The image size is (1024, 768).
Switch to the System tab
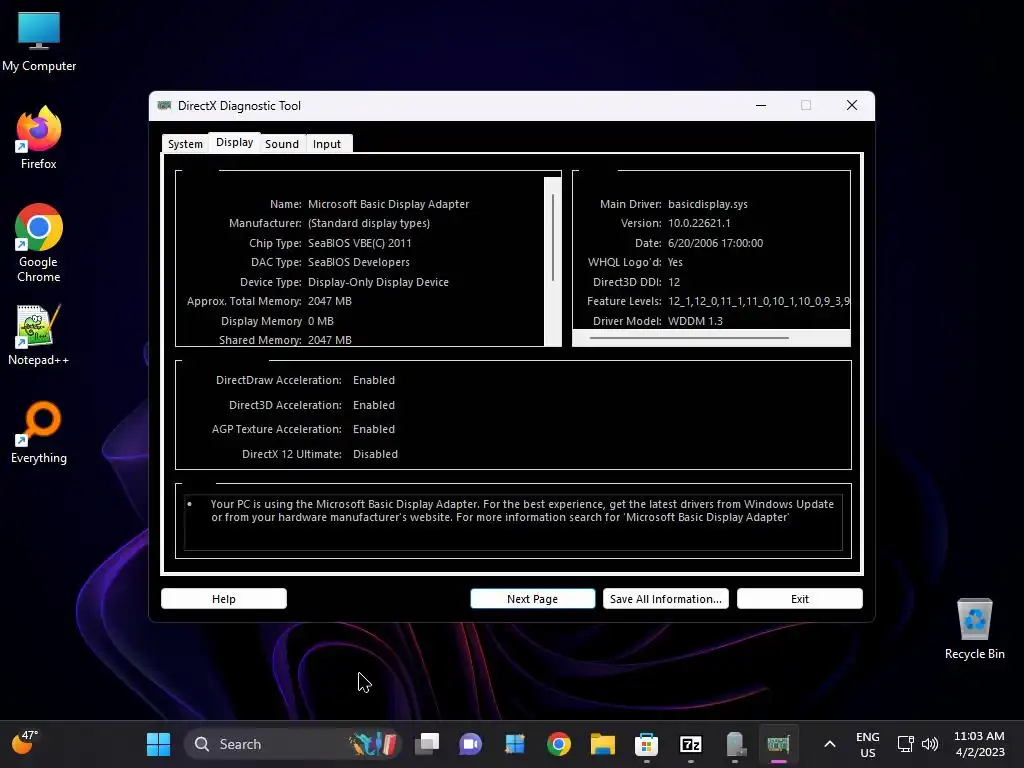pos(185,144)
